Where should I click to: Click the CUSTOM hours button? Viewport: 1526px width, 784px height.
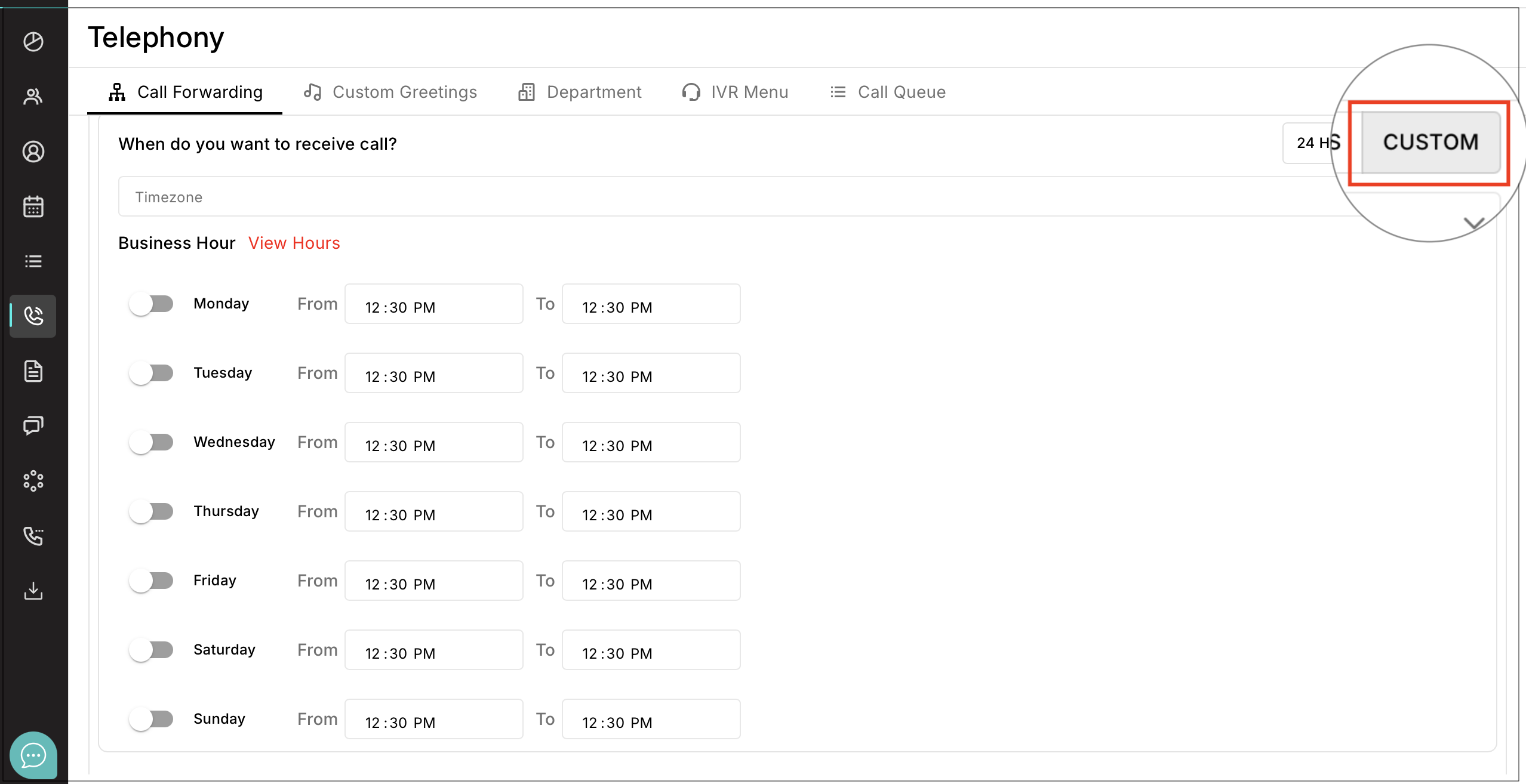(x=1430, y=142)
